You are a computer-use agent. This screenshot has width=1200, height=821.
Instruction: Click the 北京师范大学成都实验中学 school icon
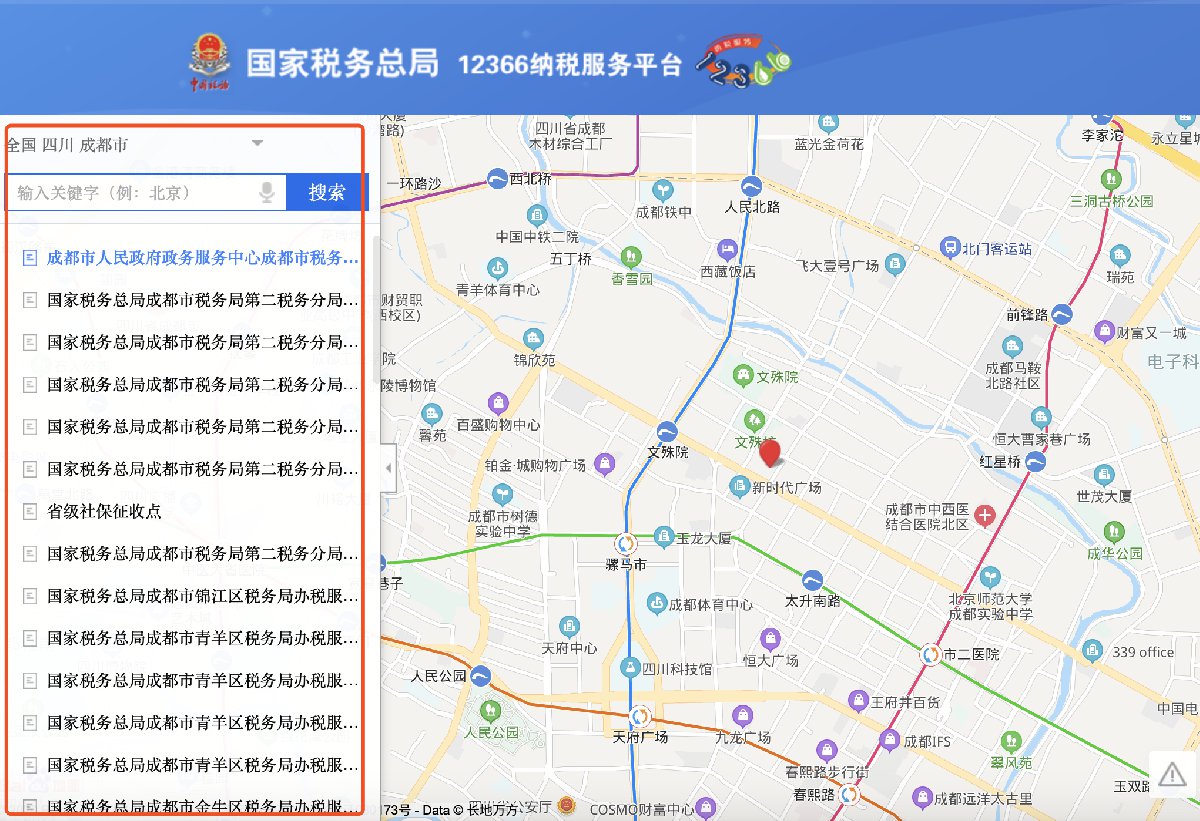(988, 577)
